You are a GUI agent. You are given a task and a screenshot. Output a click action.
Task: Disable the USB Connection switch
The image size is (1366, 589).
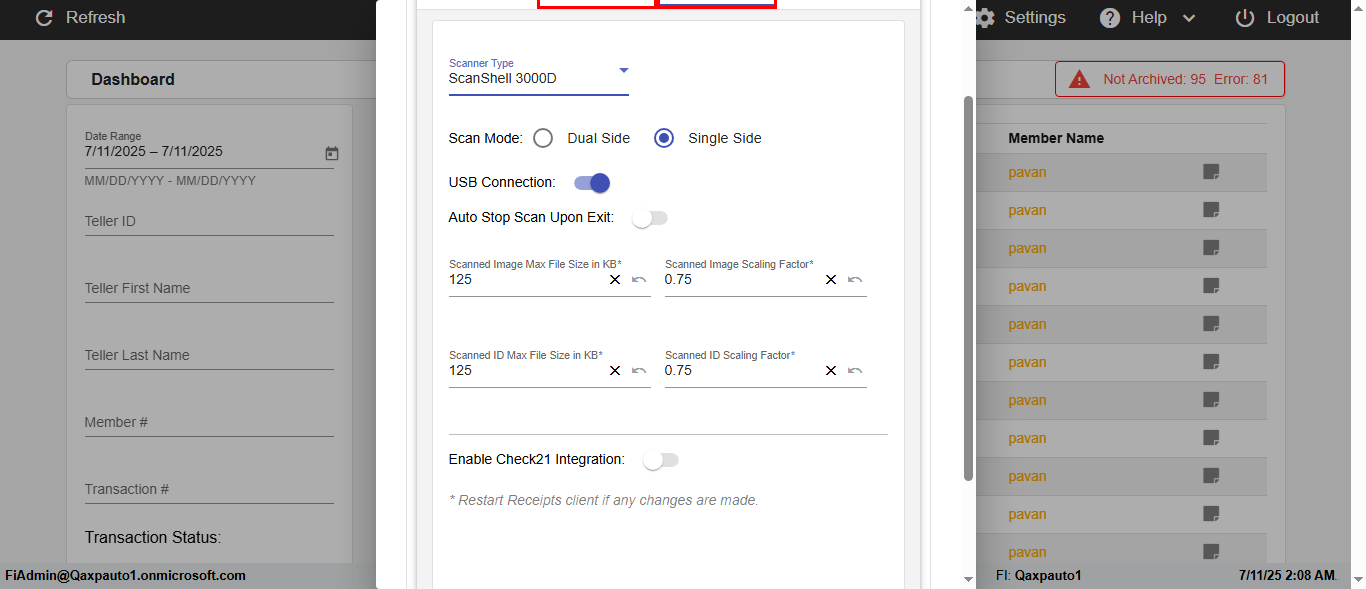point(592,183)
